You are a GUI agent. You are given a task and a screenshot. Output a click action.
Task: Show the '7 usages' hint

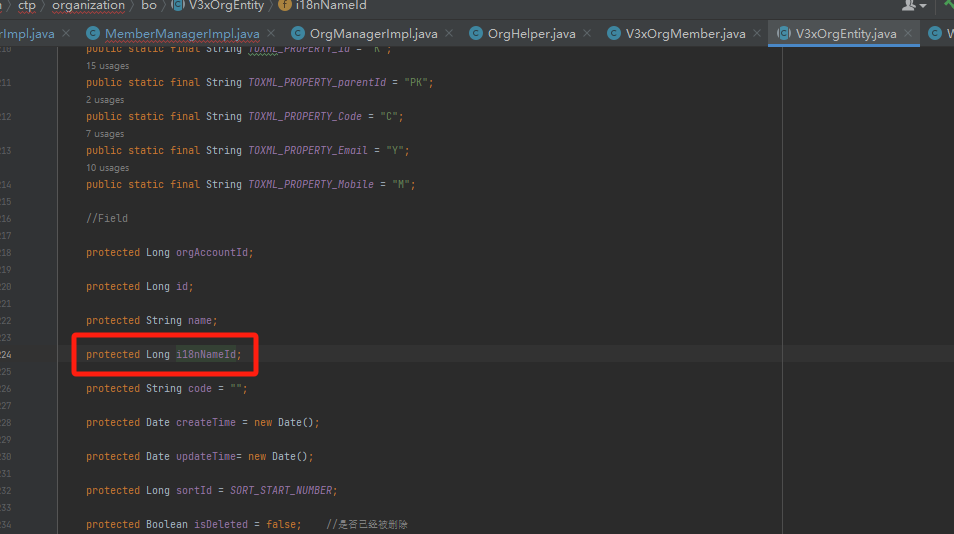105,134
